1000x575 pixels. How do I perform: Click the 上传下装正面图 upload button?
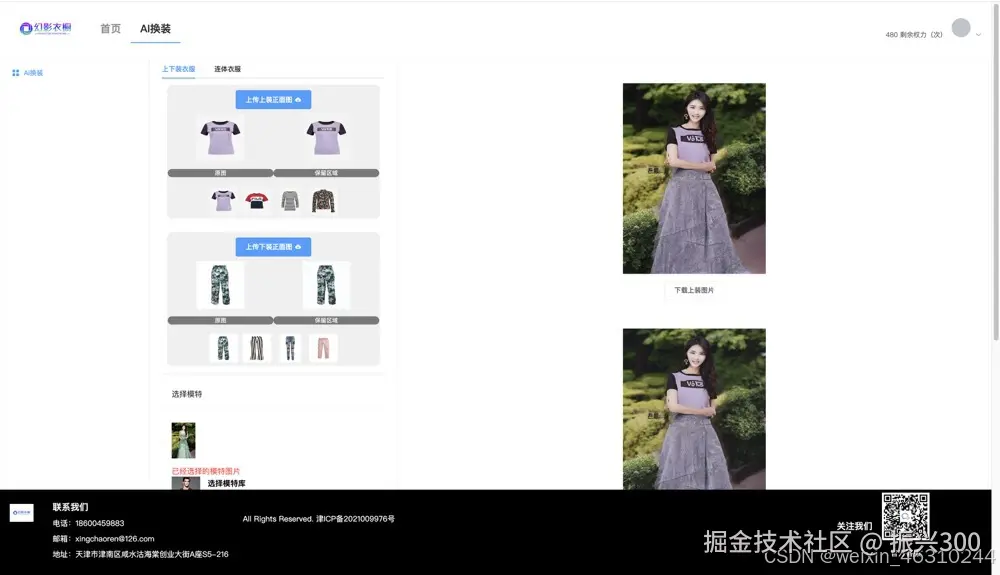click(x=274, y=247)
